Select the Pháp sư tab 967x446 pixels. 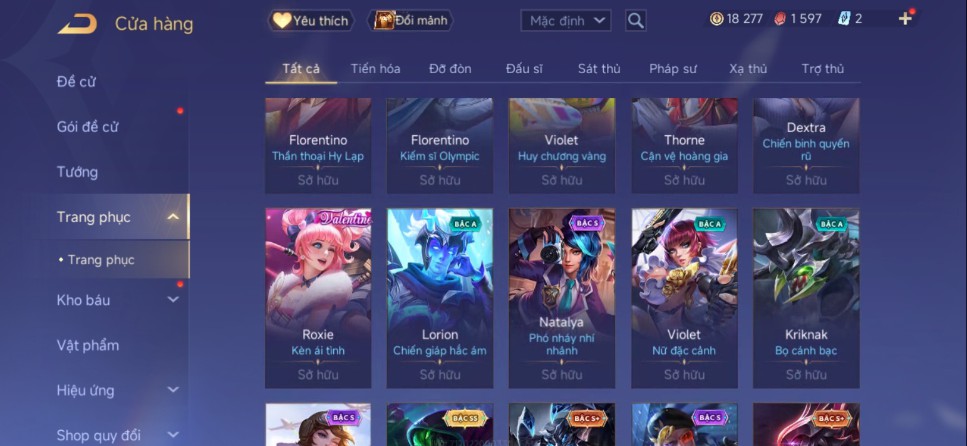673,68
